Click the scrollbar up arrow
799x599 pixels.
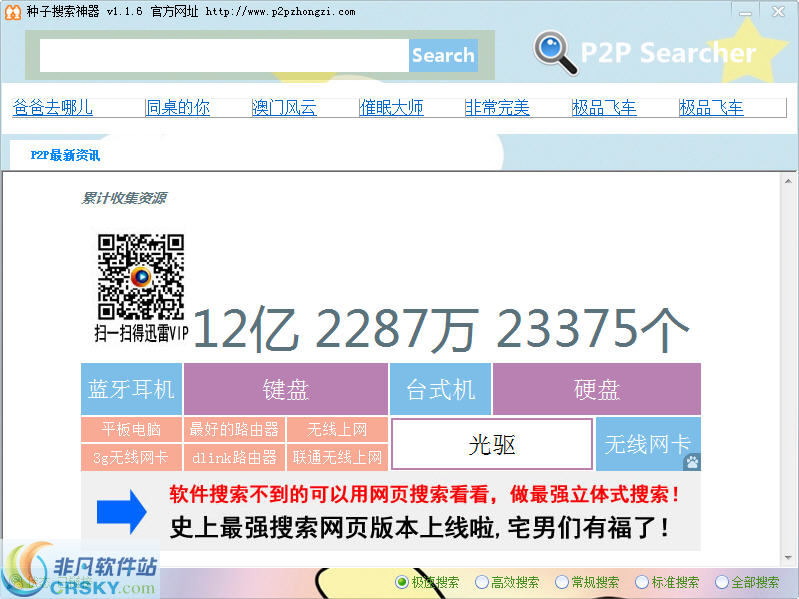[x=788, y=181]
